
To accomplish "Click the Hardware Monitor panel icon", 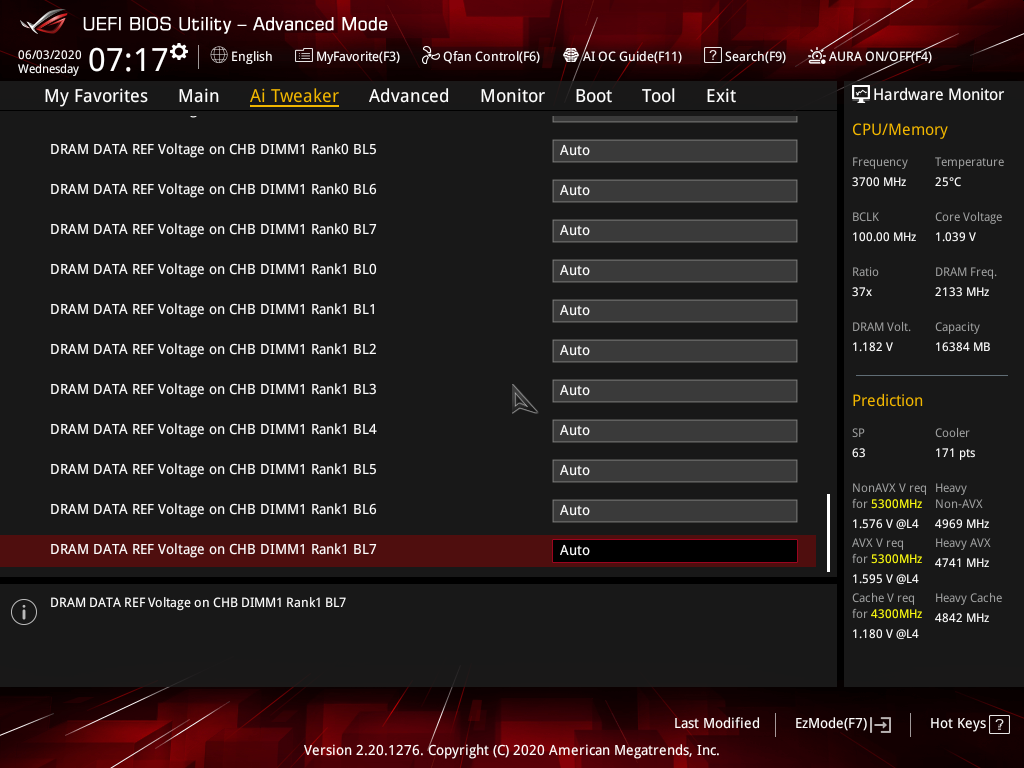I will pyautogui.click(x=861, y=93).
